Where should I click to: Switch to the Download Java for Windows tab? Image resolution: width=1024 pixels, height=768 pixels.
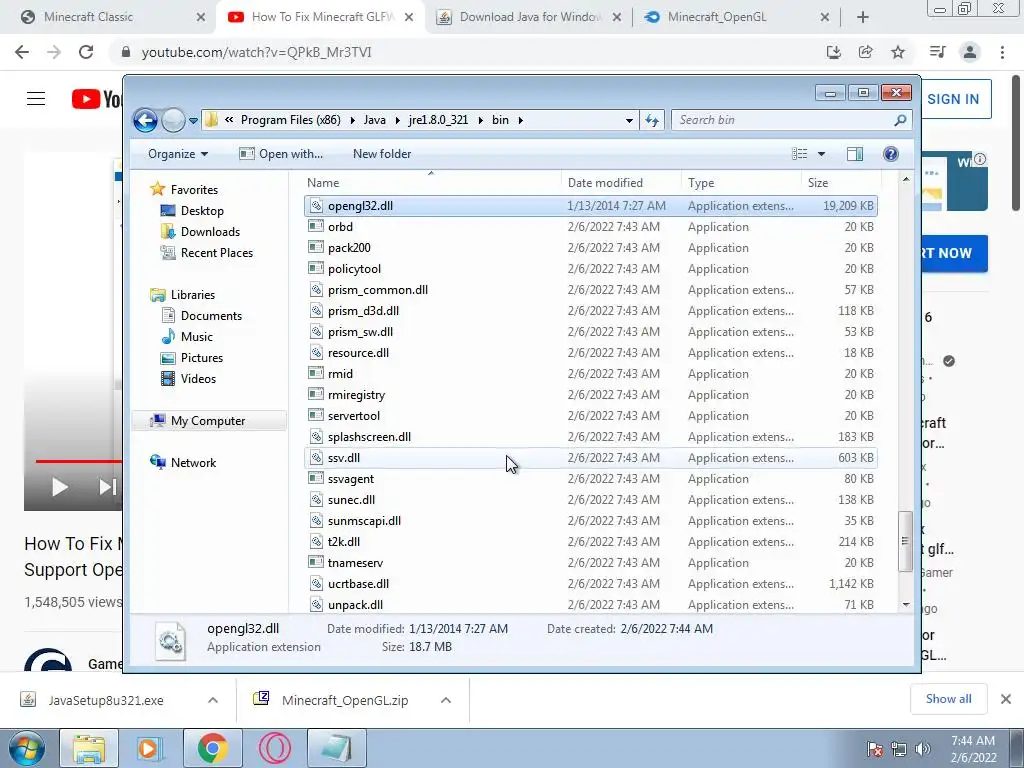pyautogui.click(x=530, y=17)
